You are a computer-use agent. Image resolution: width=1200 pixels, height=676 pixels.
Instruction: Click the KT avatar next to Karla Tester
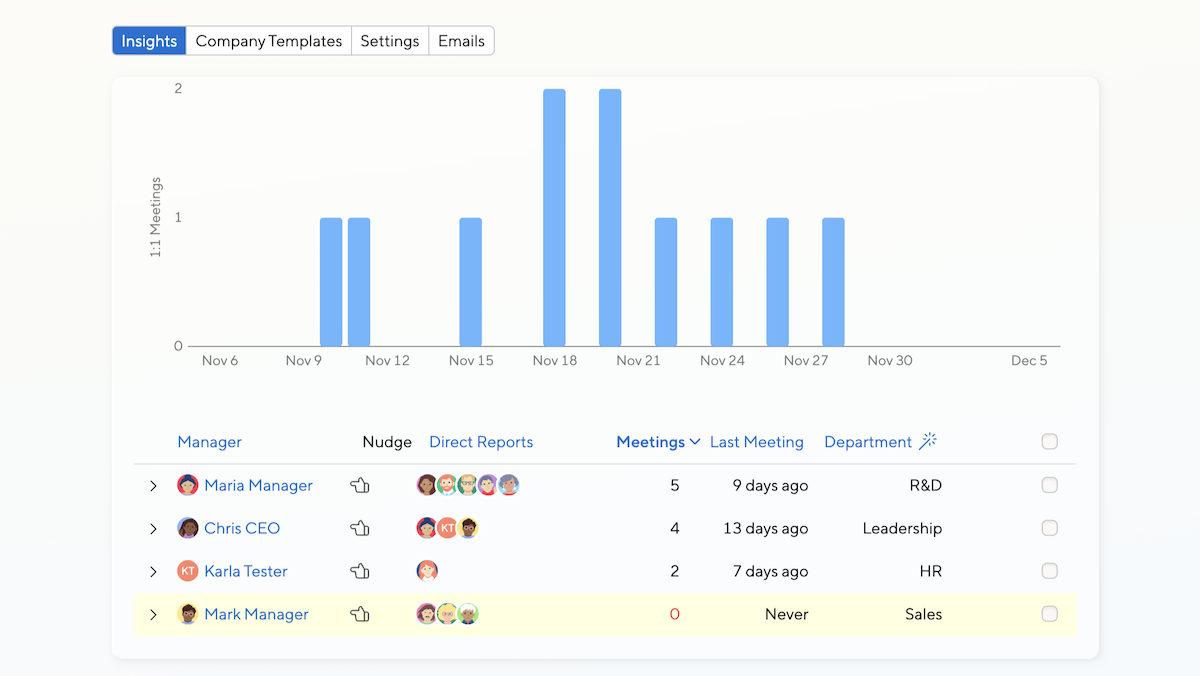coord(188,571)
